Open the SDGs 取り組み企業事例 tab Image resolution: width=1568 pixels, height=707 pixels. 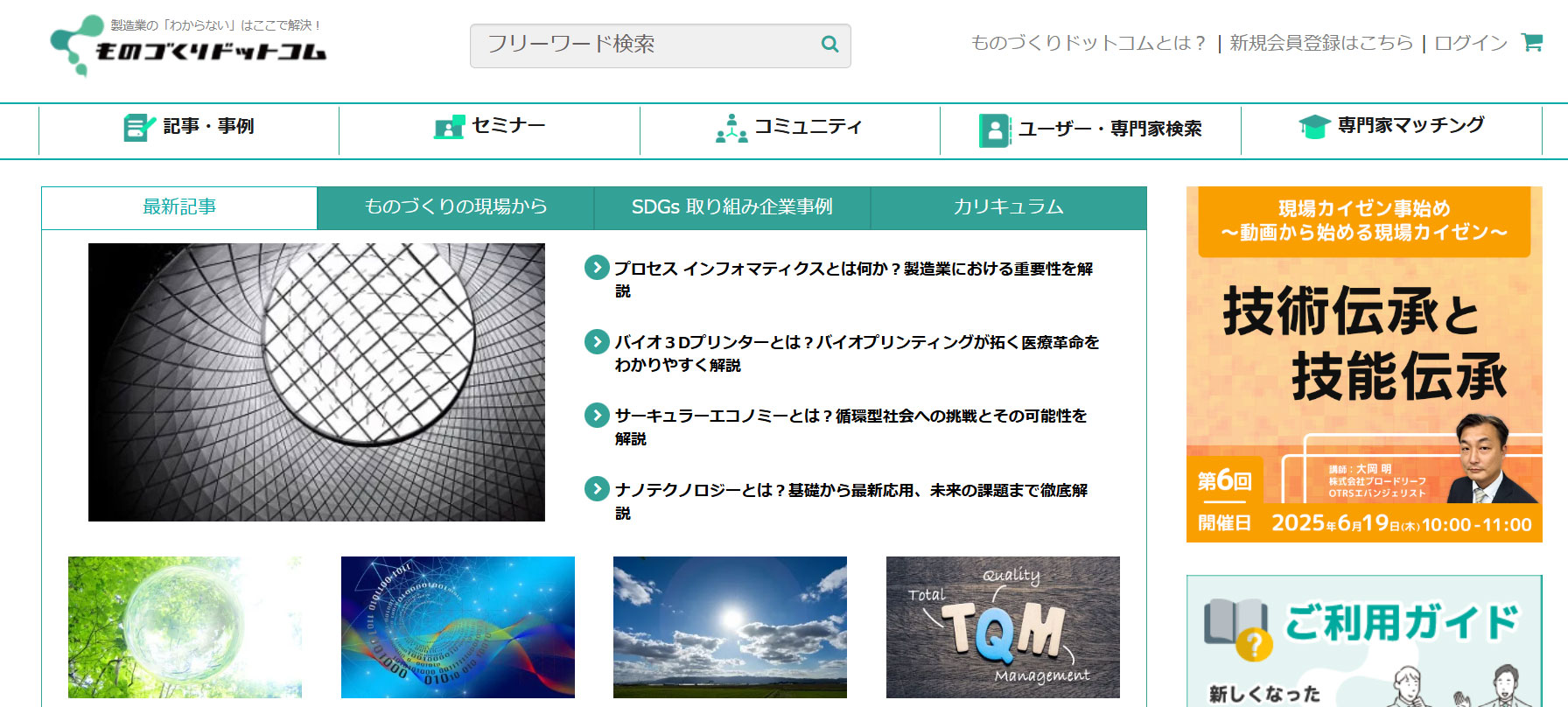point(731,207)
